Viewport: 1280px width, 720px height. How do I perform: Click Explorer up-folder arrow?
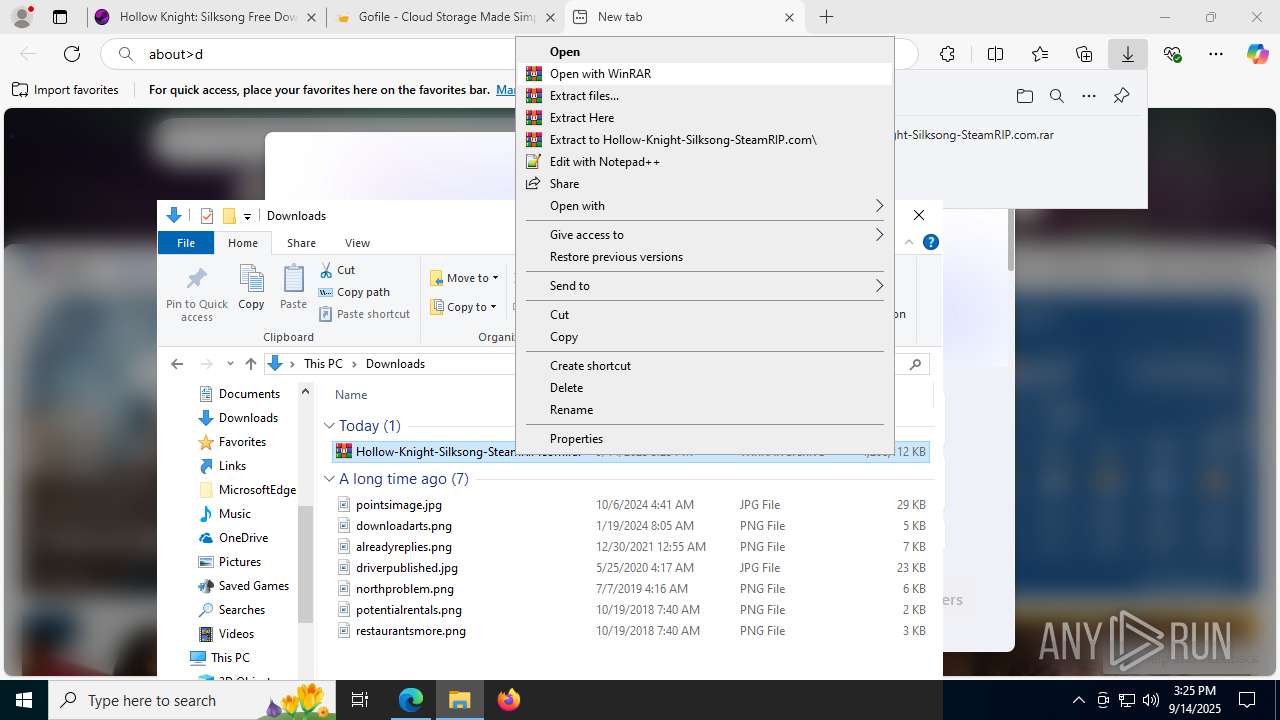tap(251, 364)
